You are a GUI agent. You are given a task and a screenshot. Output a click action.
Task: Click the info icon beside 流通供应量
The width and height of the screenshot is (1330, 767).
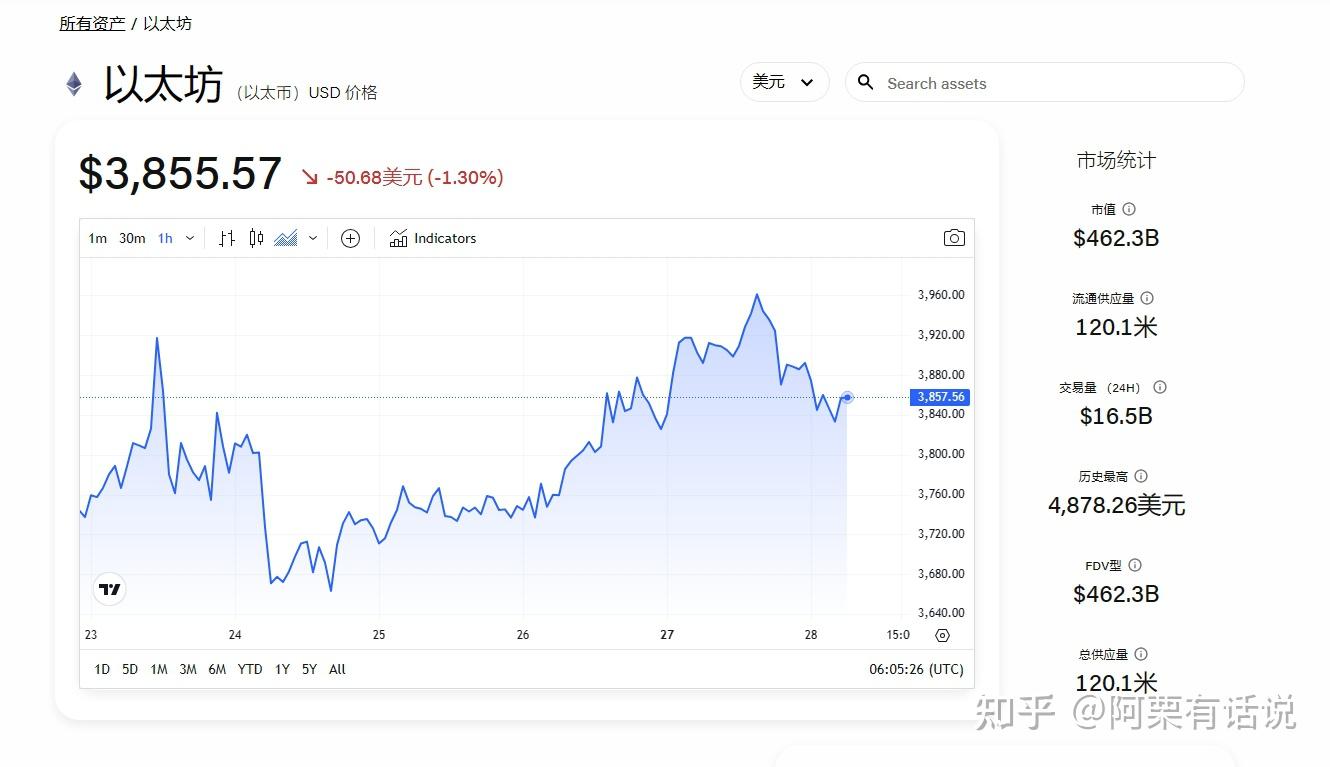pyautogui.click(x=1147, y=298)
